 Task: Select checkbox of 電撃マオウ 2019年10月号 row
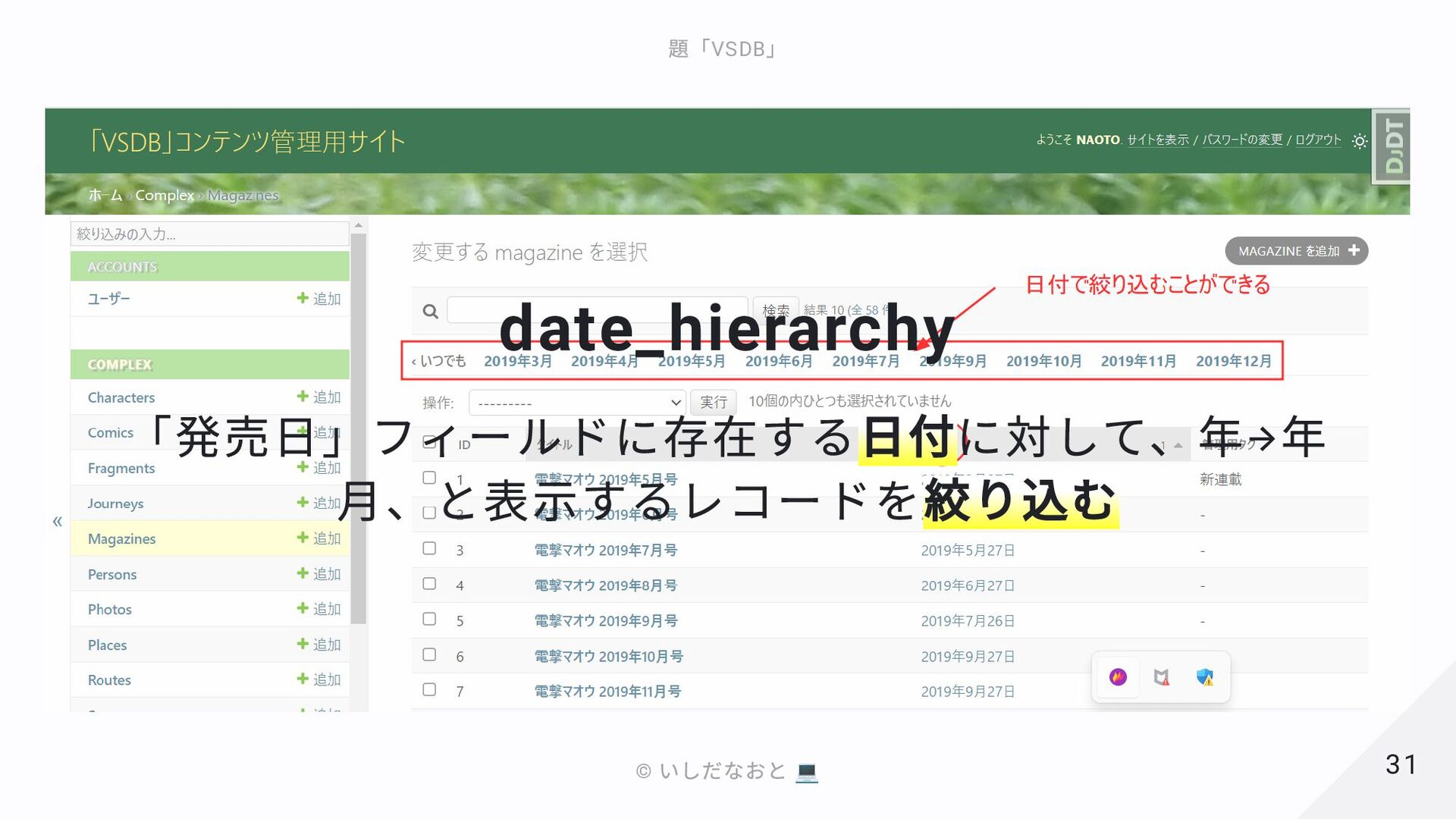[x=429, y=654]
